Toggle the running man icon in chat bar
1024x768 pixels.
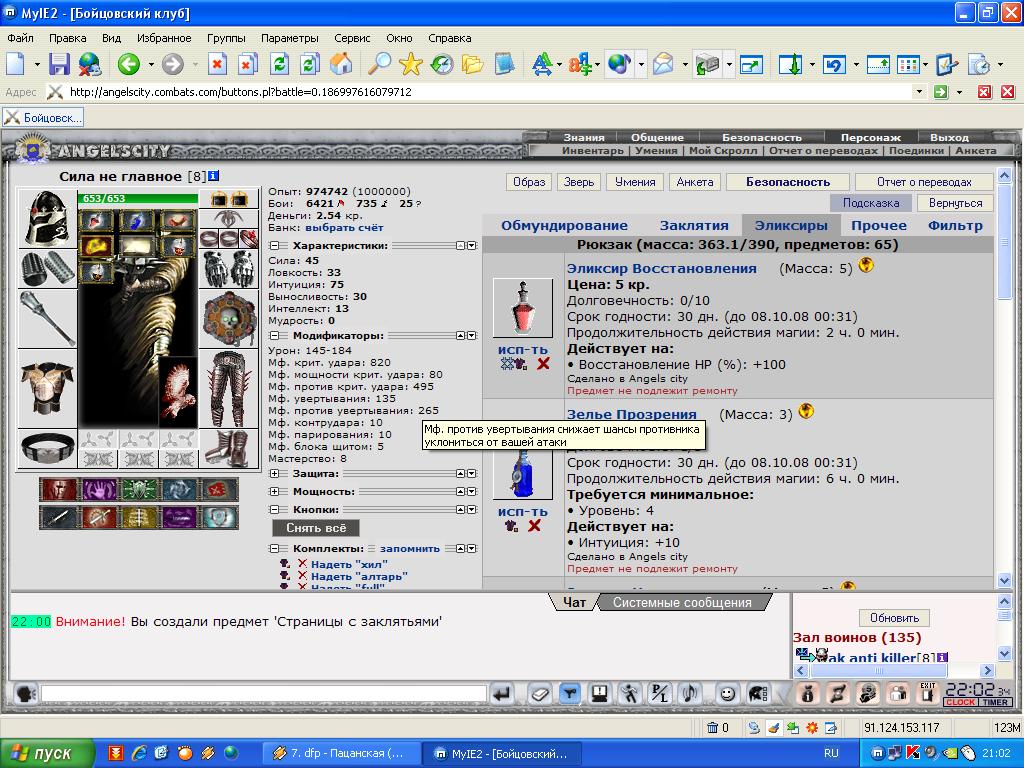[x=630, y=694]
